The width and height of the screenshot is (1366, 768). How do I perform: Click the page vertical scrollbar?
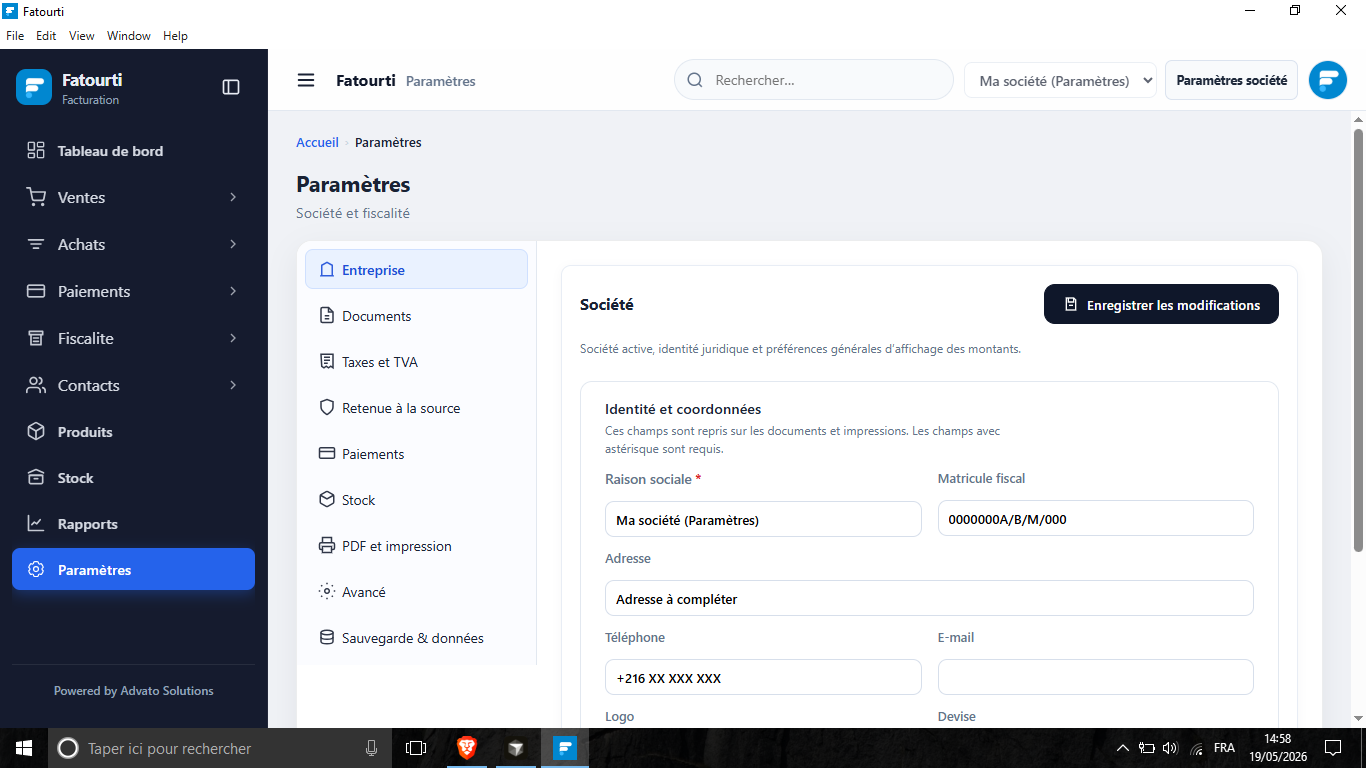click(x=1358, y=340)
